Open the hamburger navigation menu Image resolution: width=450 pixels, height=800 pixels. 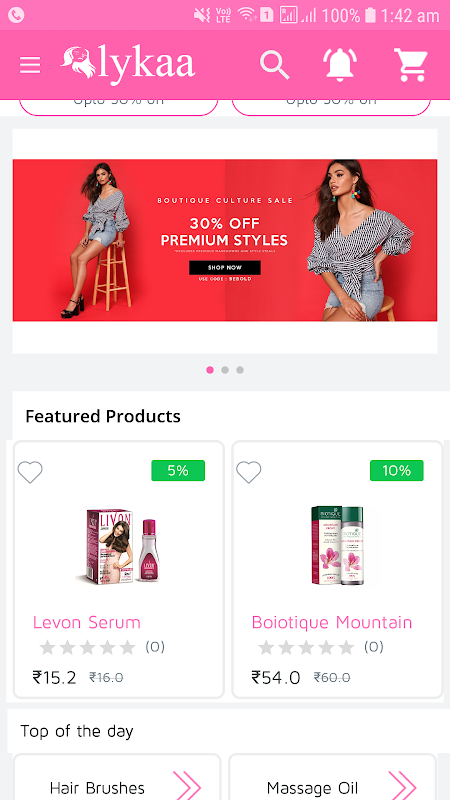point(30,65)
